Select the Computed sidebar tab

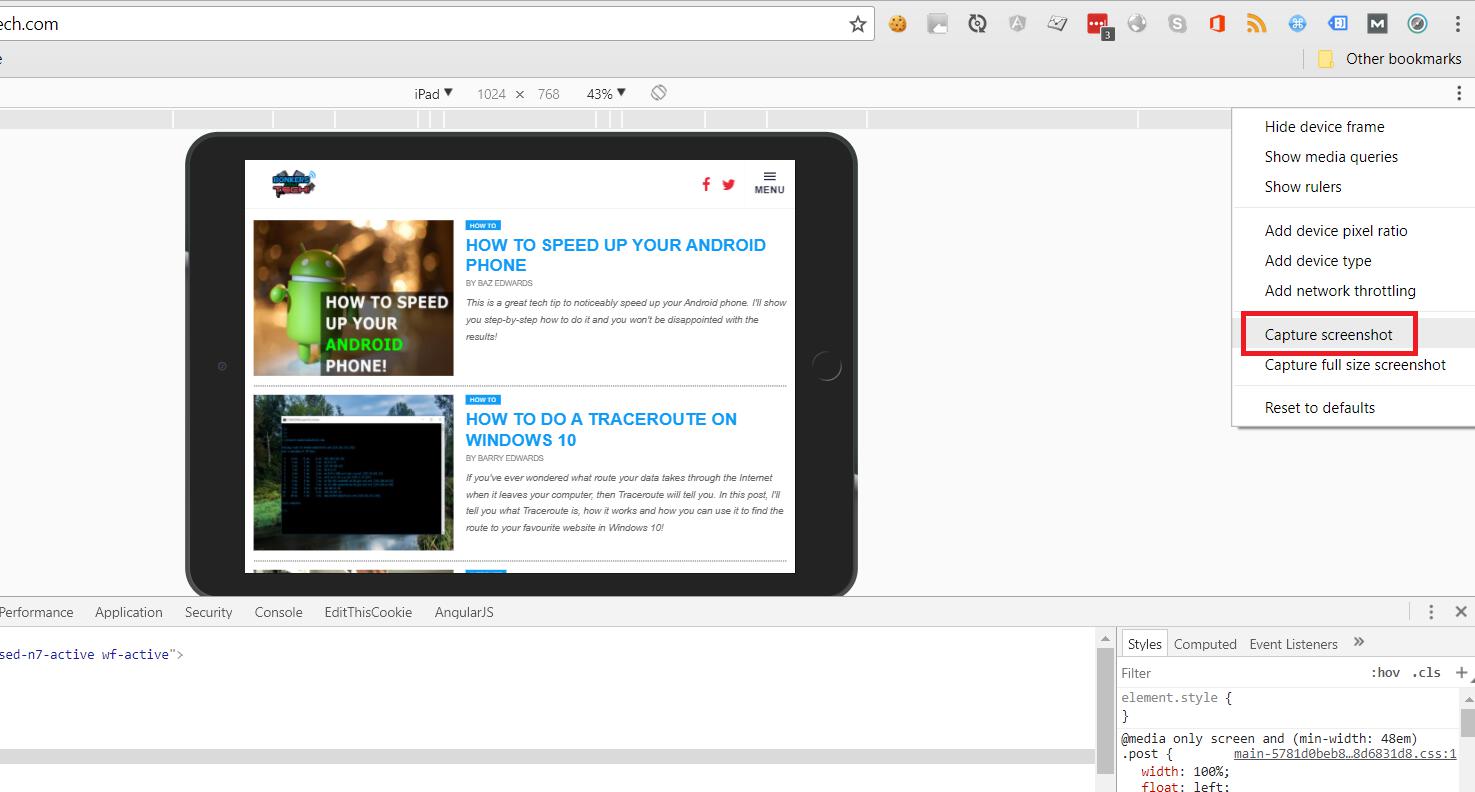click(1205, 644)
